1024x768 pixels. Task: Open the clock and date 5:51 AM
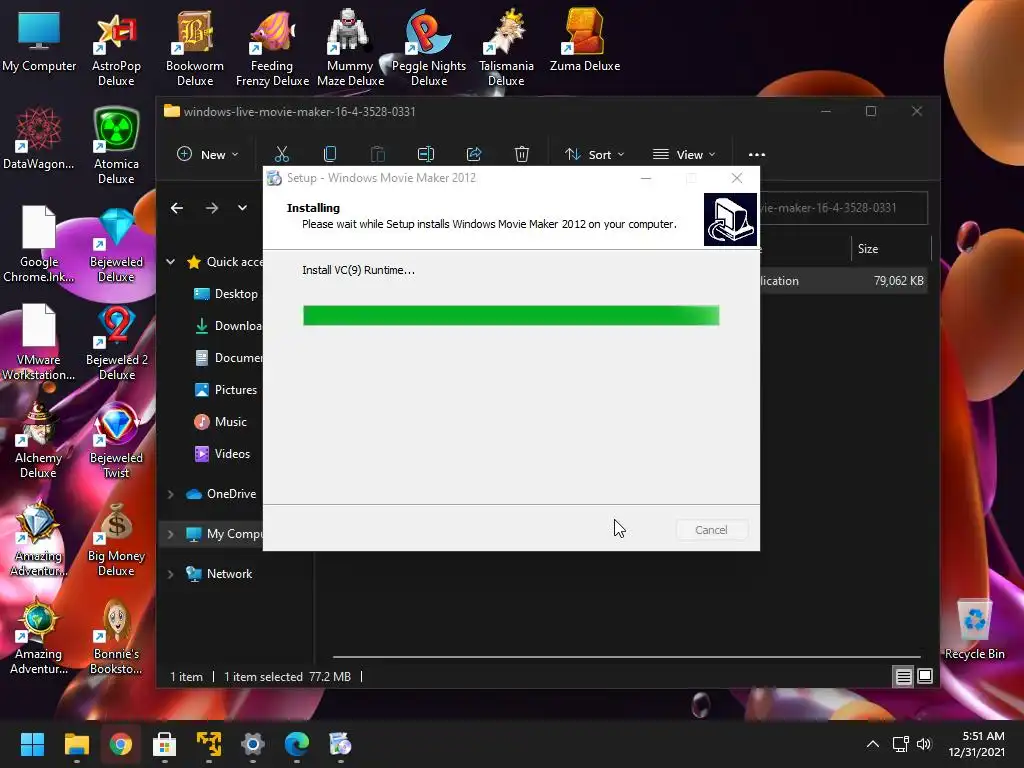(x=976, y=744)
